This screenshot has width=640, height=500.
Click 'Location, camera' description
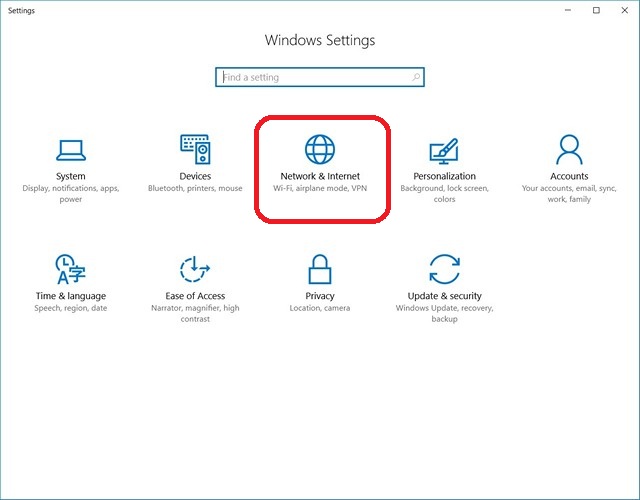click(320, 308)
